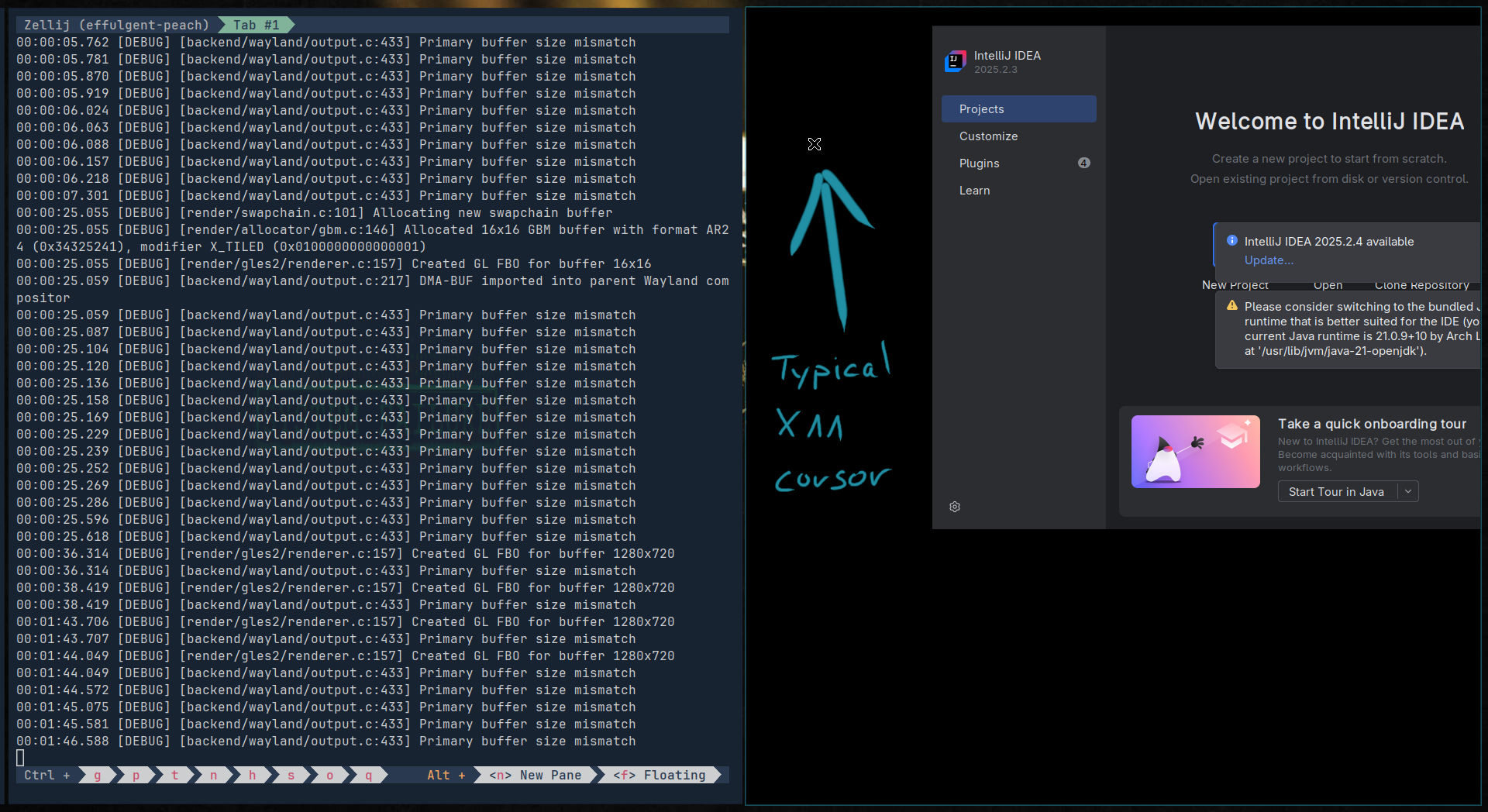Viewport: 1488px width, 812px height.
Task: Click the Update... link
Action: (1268, 260)
